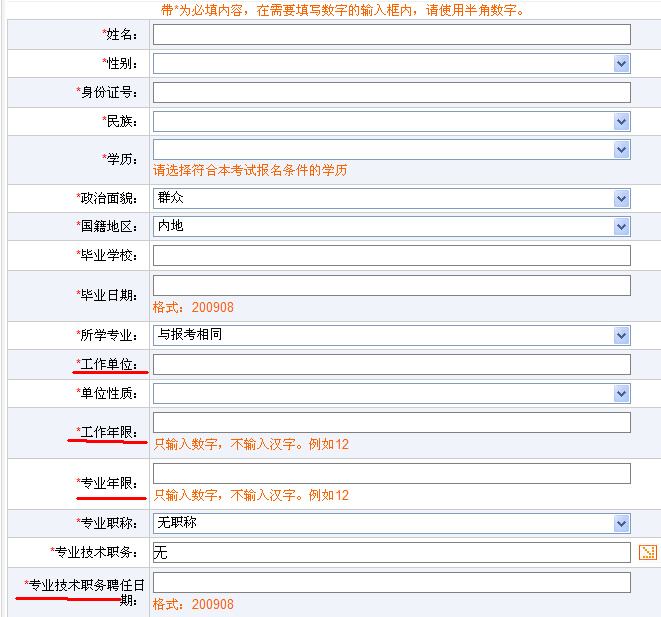Click the 毕业日期 graduation date input field
The width and height of the screenshot is (661, 617).
[392, 286]
